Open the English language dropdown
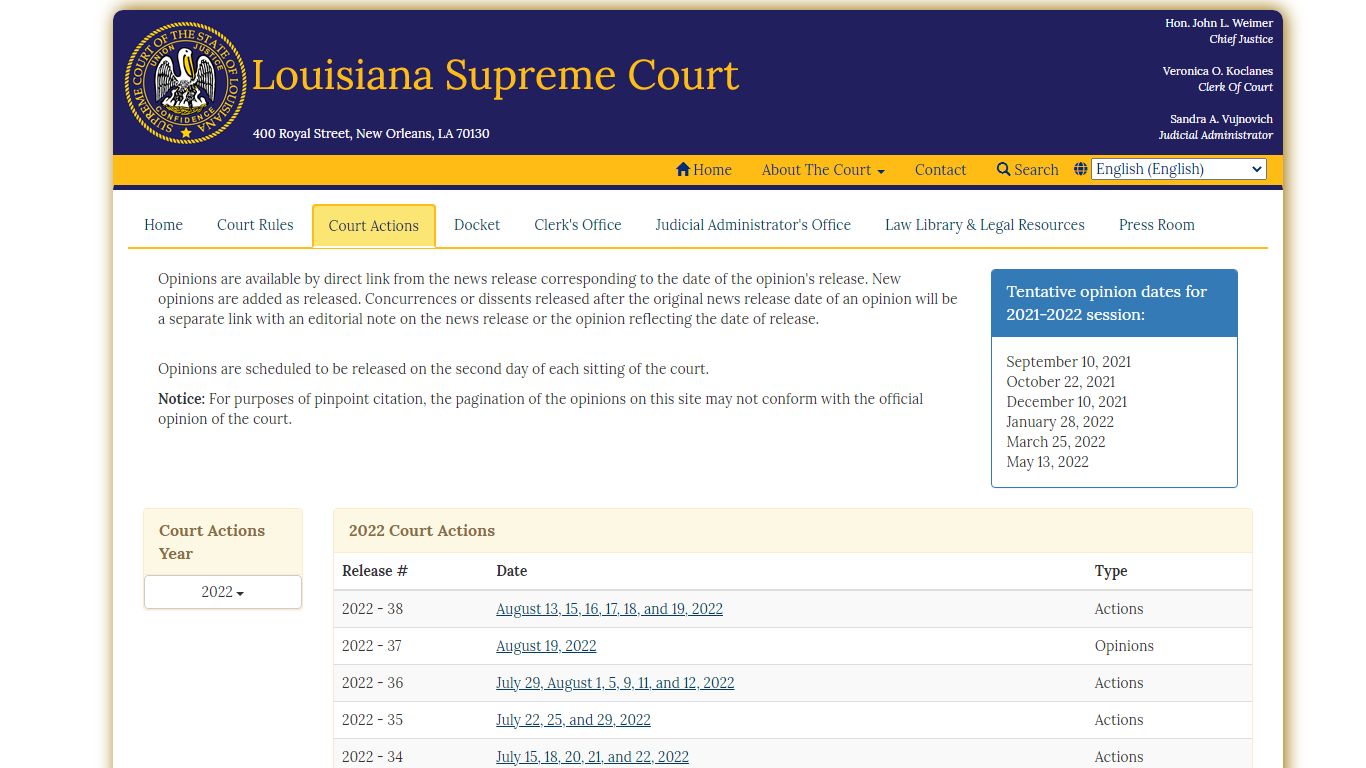The width and height of the screenshot is (1366, 768). (1179, 169)
